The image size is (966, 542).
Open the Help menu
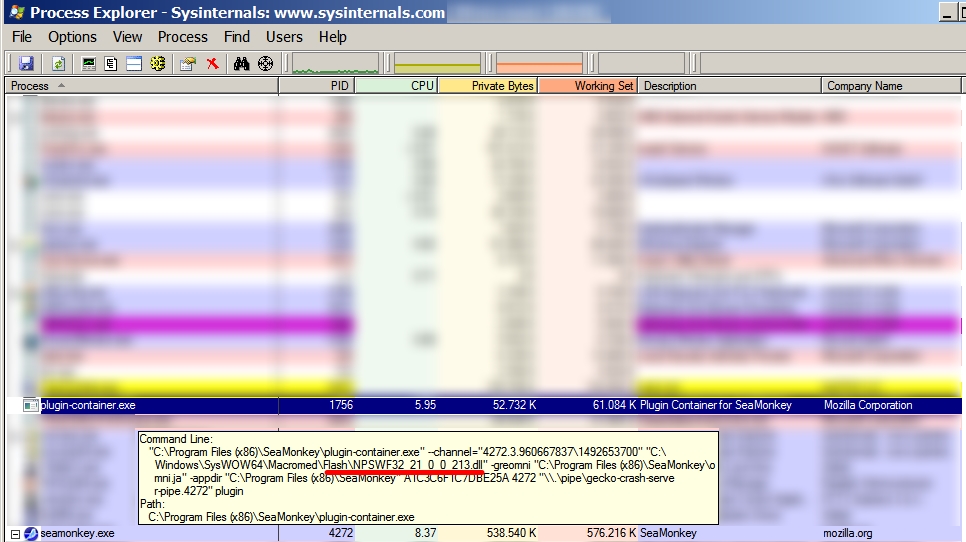pyautogui.click(x=333, y=37)
